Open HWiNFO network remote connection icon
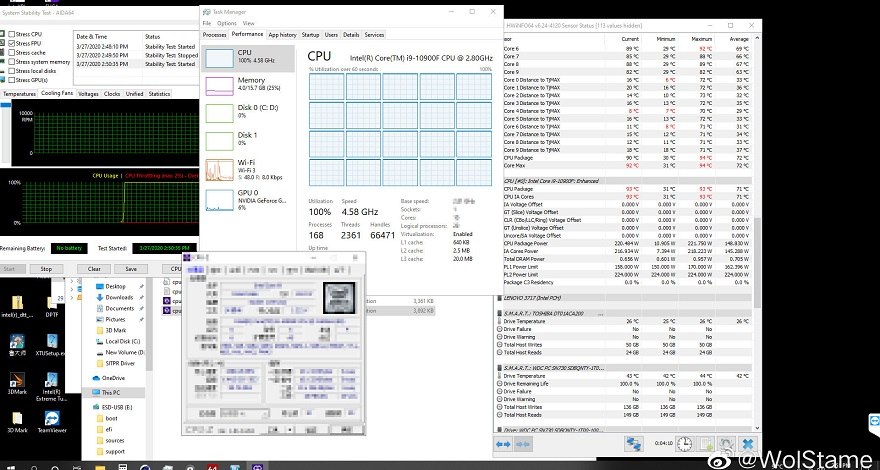880x470 pixels. [x=634, y=444]
